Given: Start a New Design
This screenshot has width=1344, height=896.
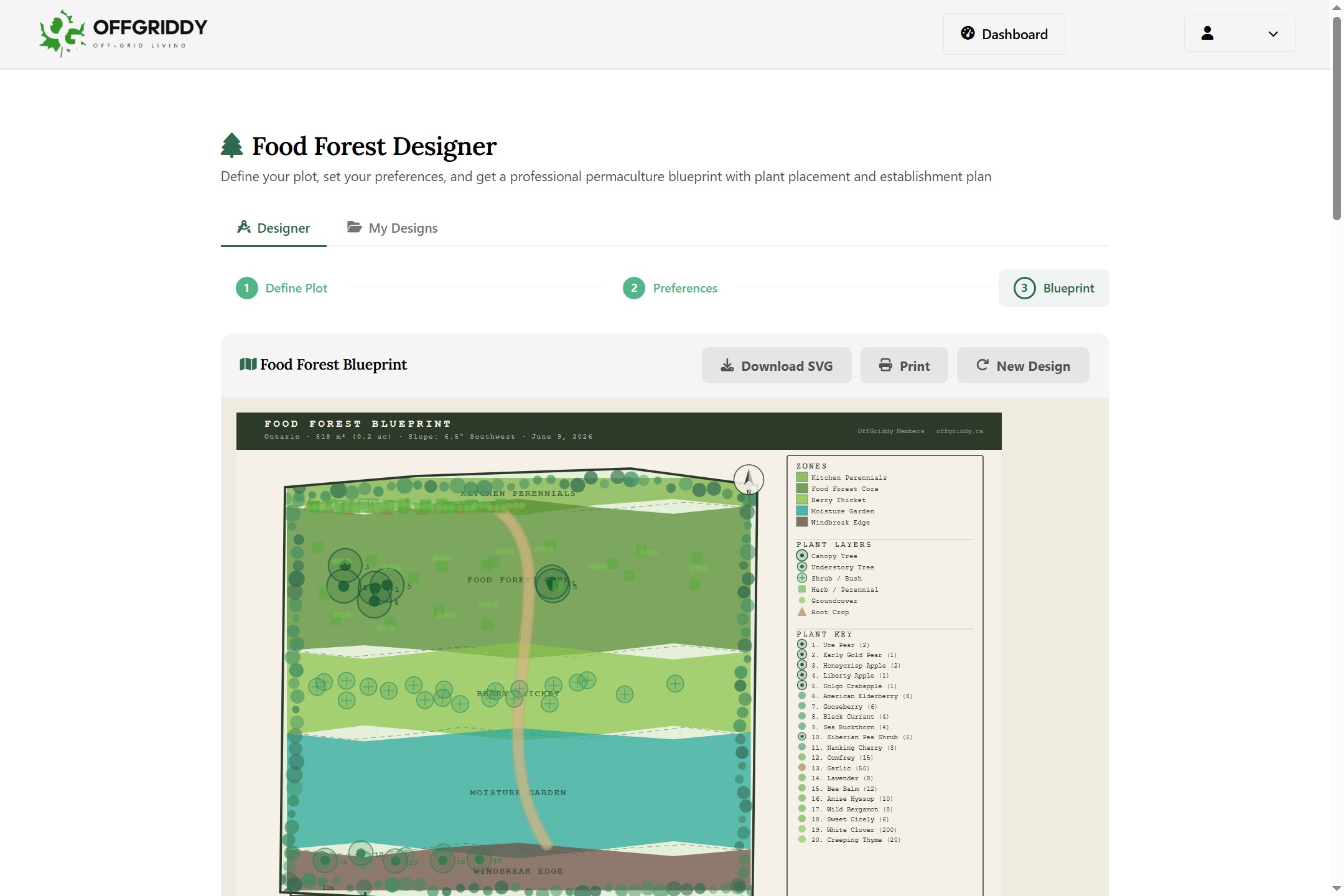Looking at the screenshot, I should [x=1023, y=365].
